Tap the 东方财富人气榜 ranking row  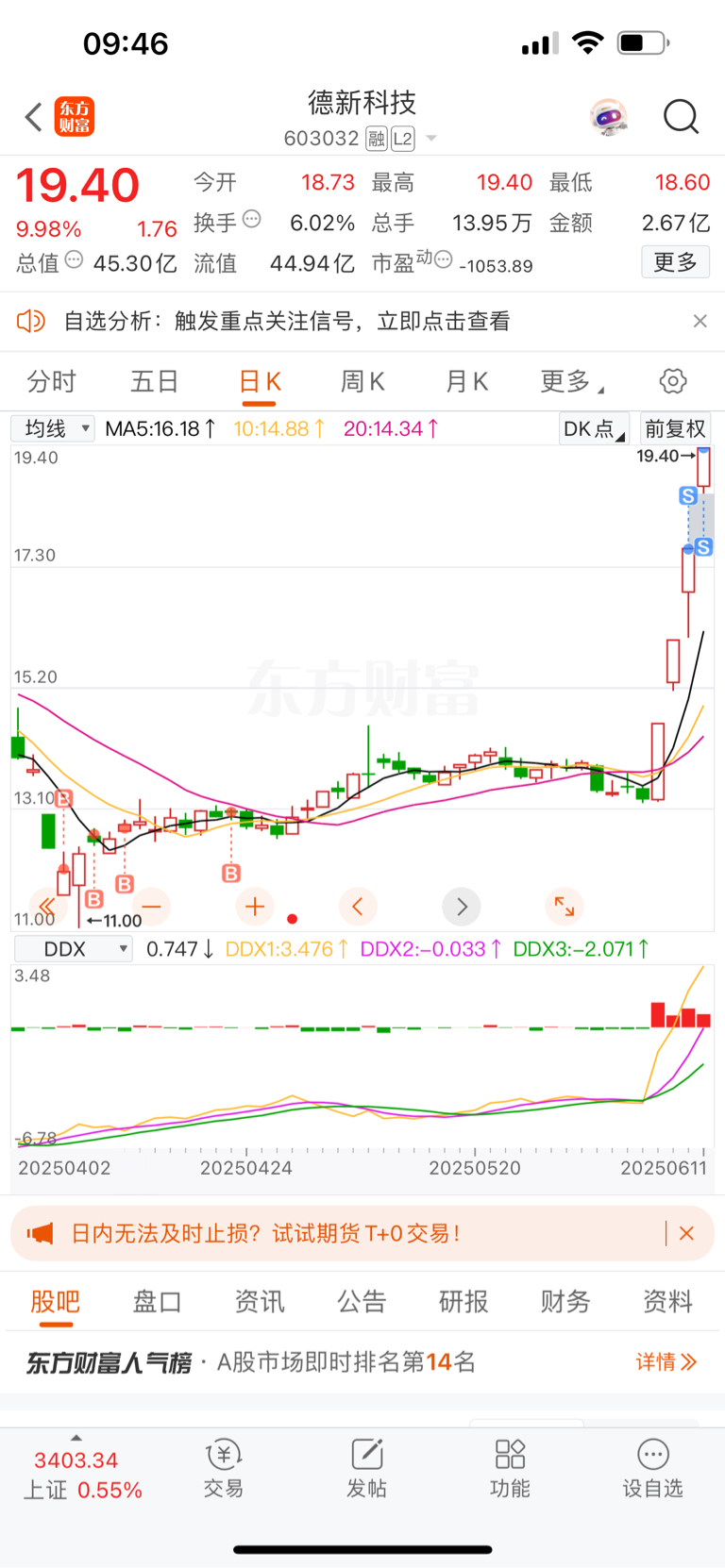[x=362, y=1361]
